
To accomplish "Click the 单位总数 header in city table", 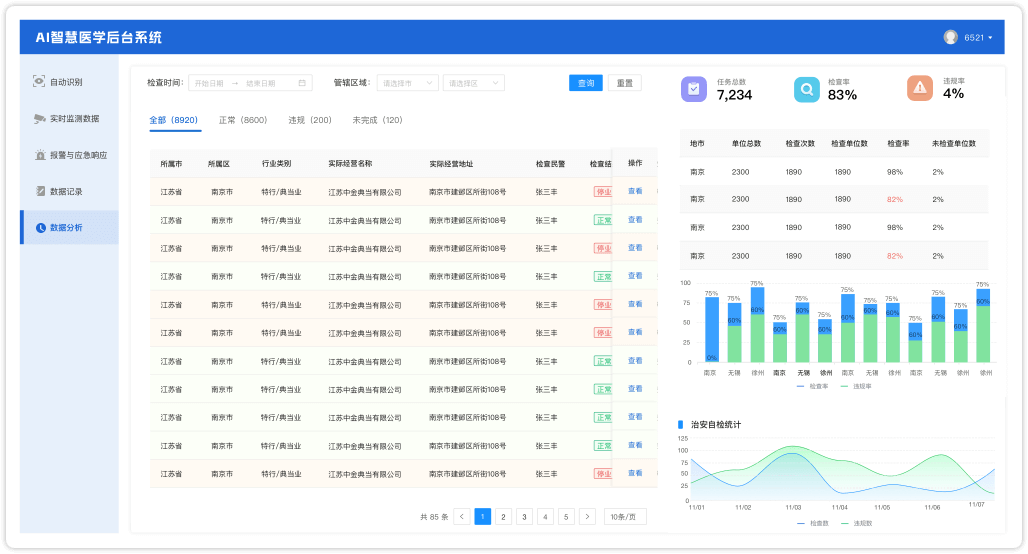I will tap(746, 143).
